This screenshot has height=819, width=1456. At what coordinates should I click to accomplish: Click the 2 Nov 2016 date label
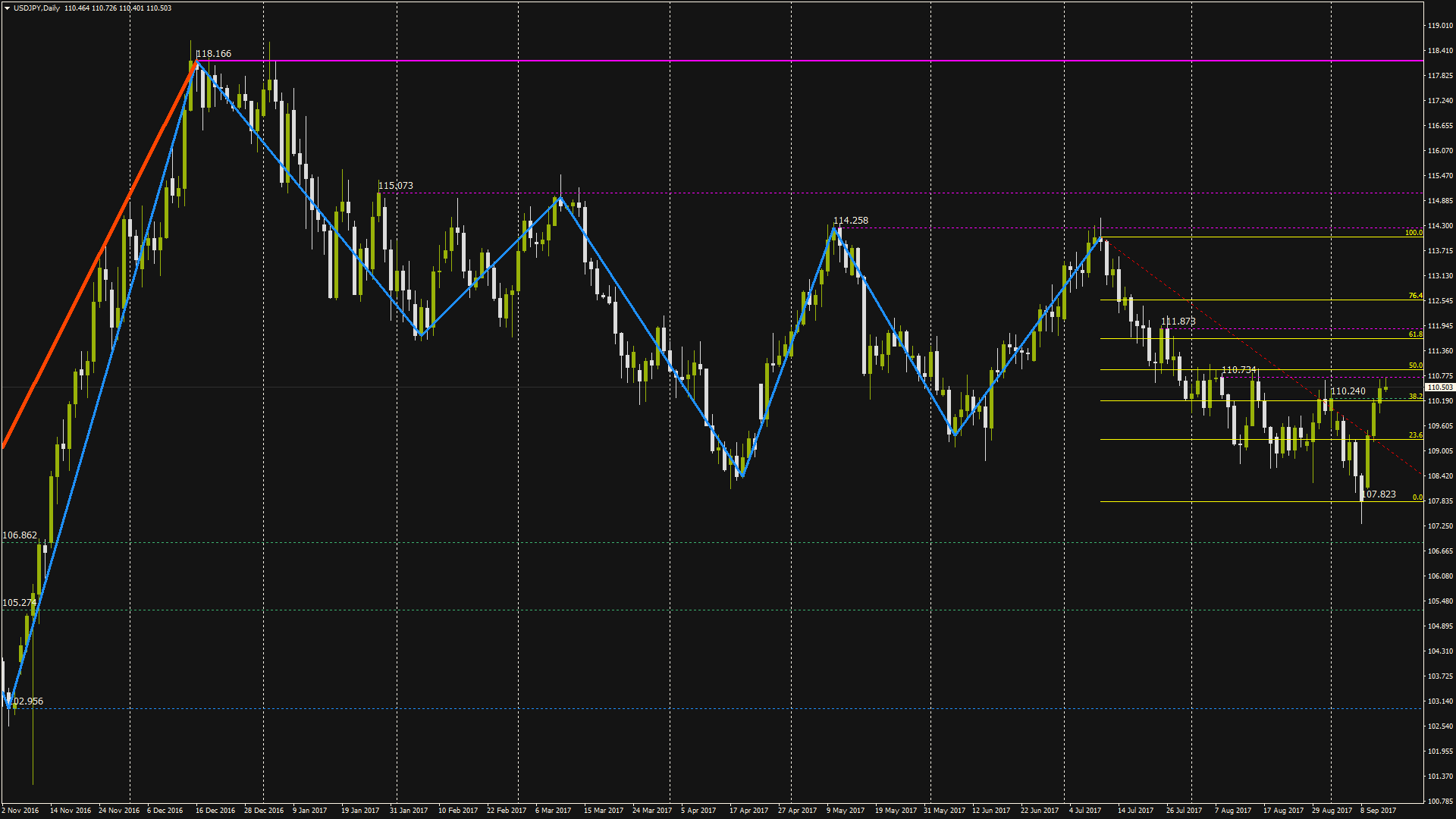[20, 811]
